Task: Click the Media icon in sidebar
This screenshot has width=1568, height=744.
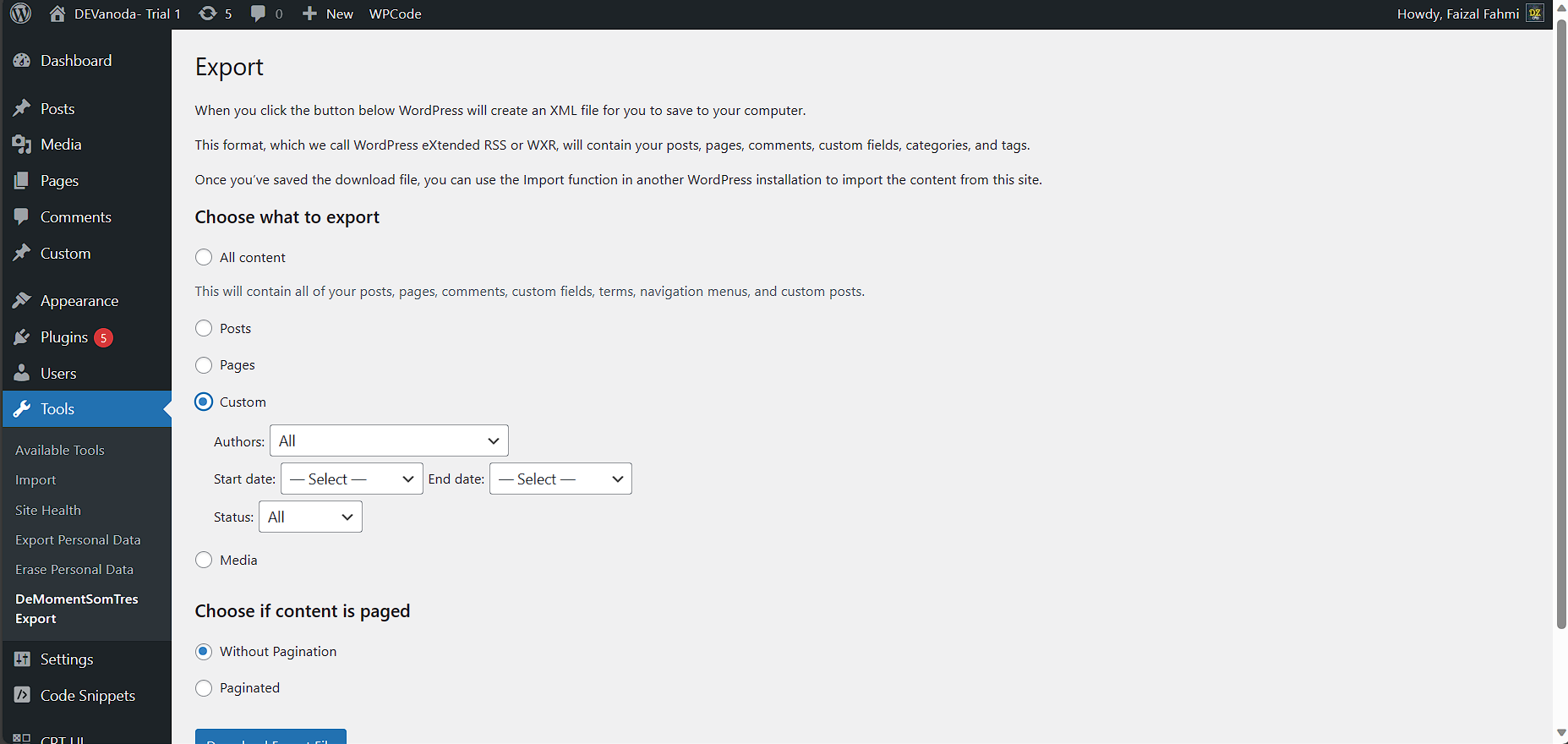Action: coord(22,145)
